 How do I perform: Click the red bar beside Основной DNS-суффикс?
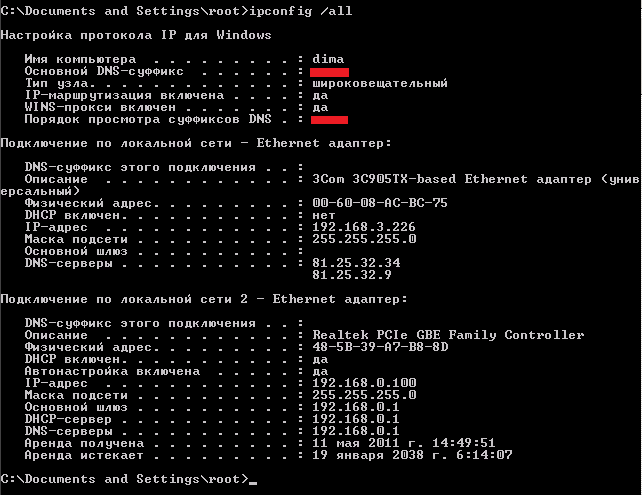tap(329, 72)
